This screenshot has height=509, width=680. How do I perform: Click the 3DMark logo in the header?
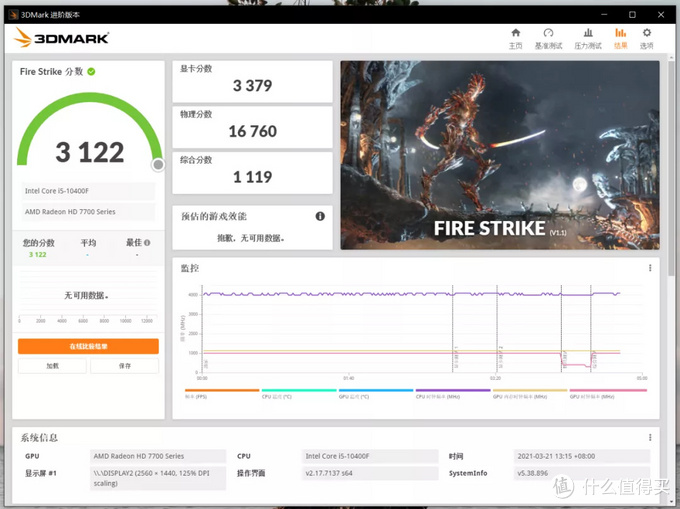[62, 38]
